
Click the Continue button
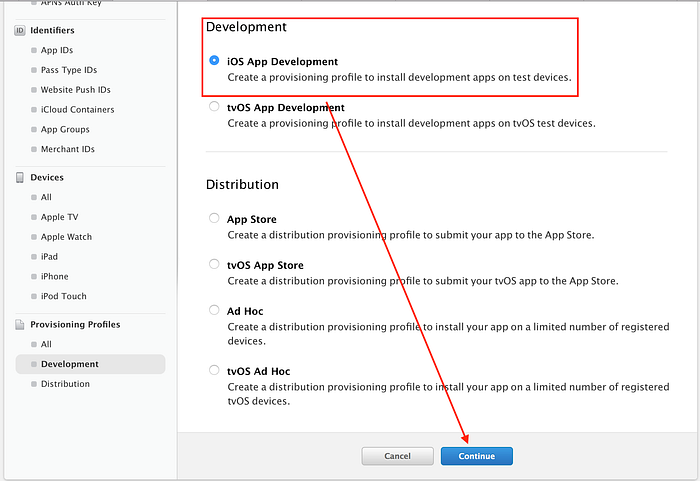tap(477, 456)
